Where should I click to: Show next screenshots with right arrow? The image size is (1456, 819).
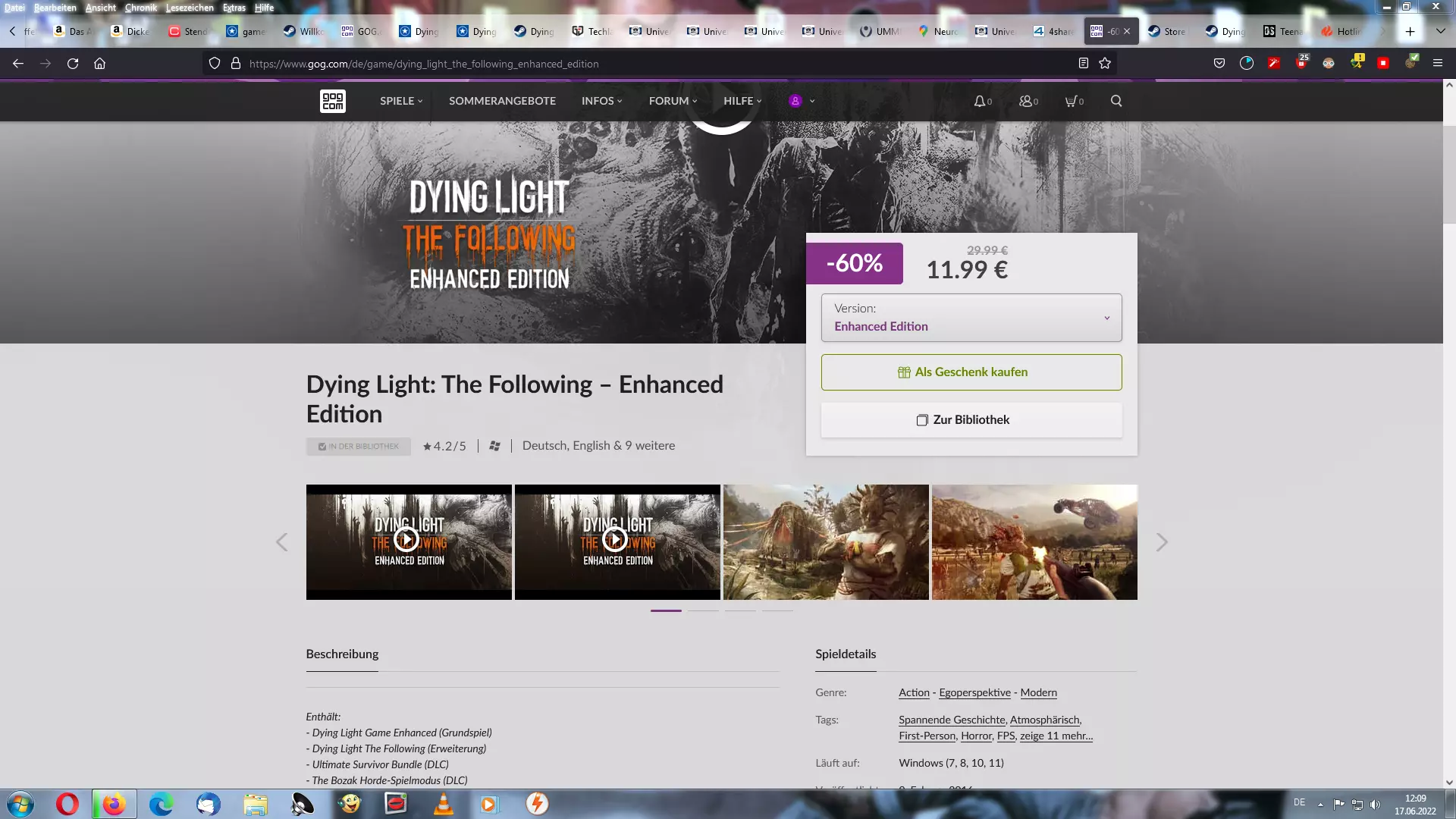[1162, 542]
